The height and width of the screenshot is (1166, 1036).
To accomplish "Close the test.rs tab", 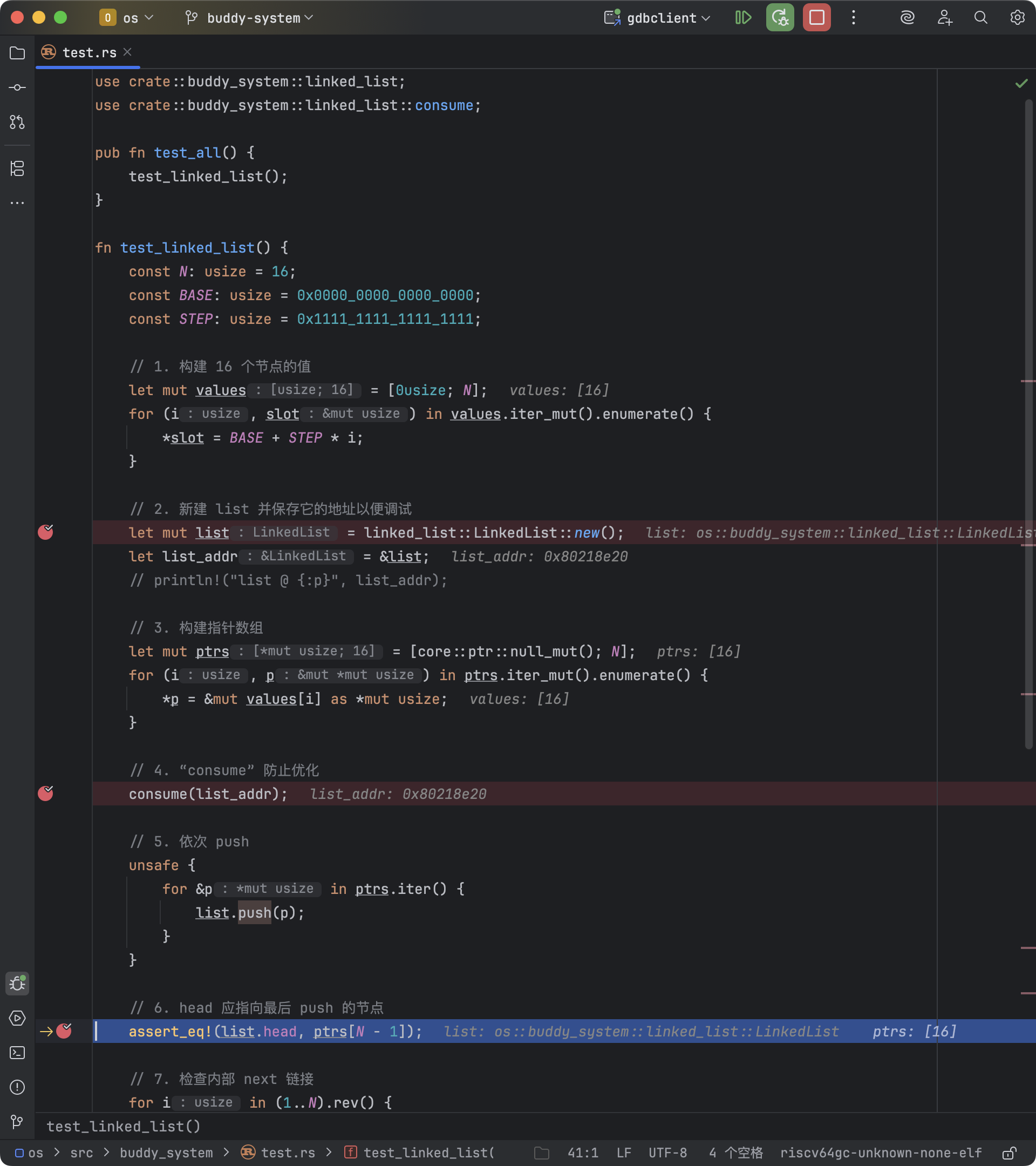I will tap(128, 52).
